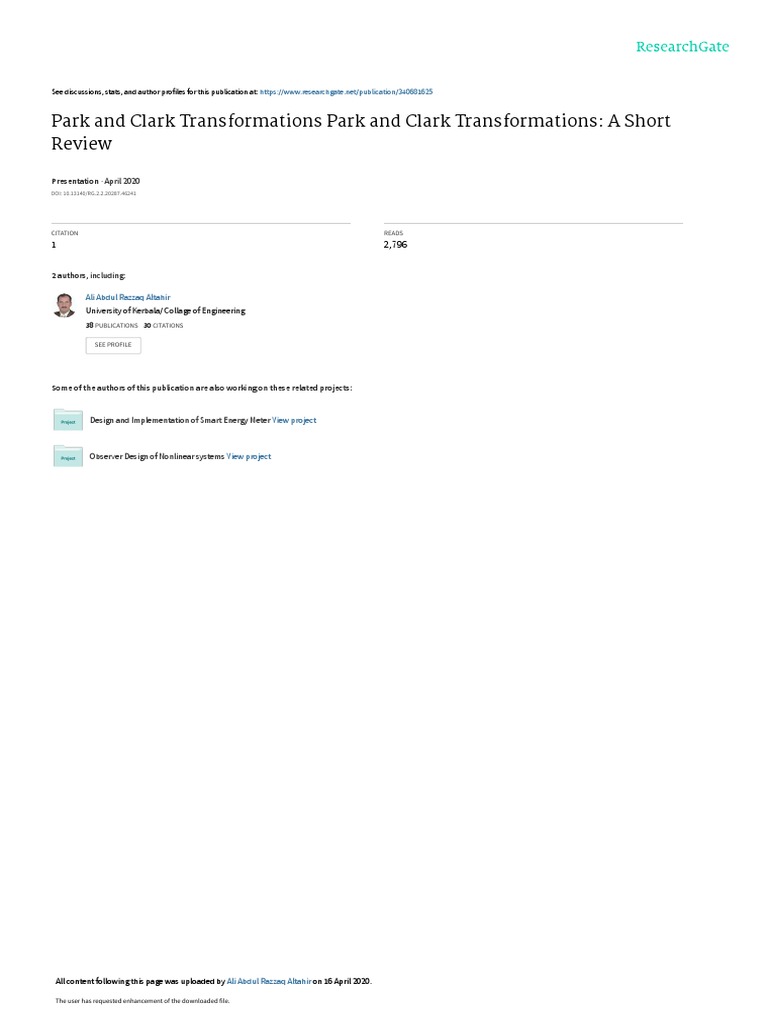Viewport: 768px width, 1024px height.
Task: Click the author's profile photo
Action: tap(64, 305)
